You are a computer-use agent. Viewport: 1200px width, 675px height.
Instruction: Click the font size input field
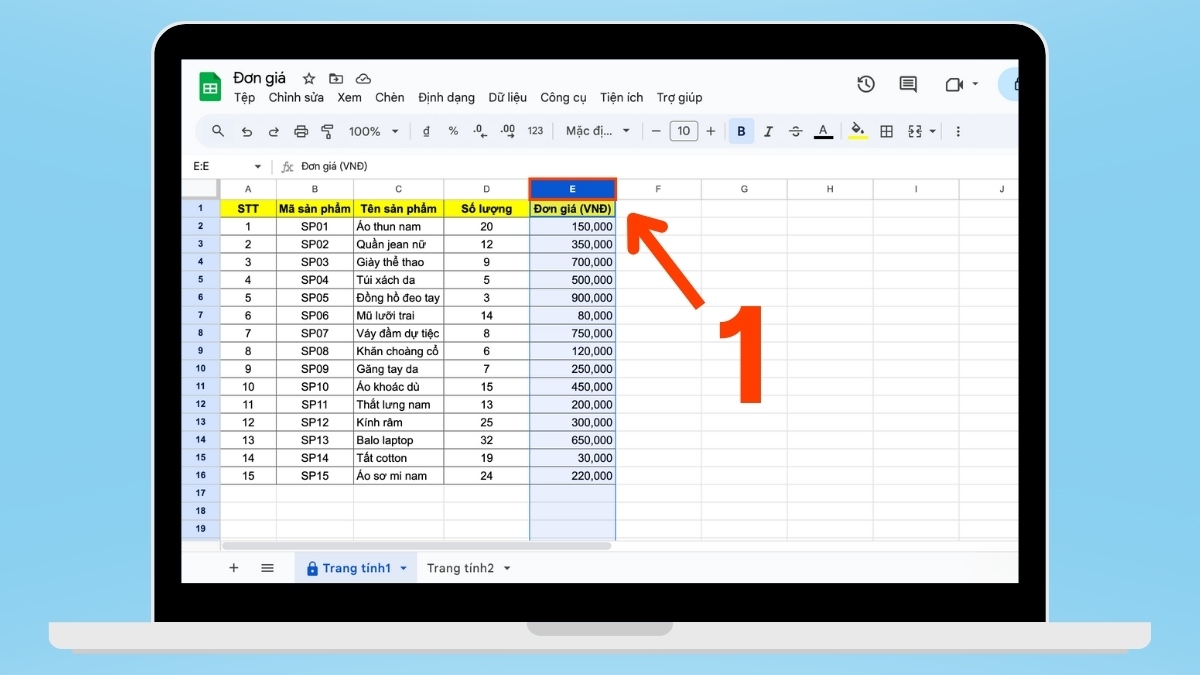[683, 131]
